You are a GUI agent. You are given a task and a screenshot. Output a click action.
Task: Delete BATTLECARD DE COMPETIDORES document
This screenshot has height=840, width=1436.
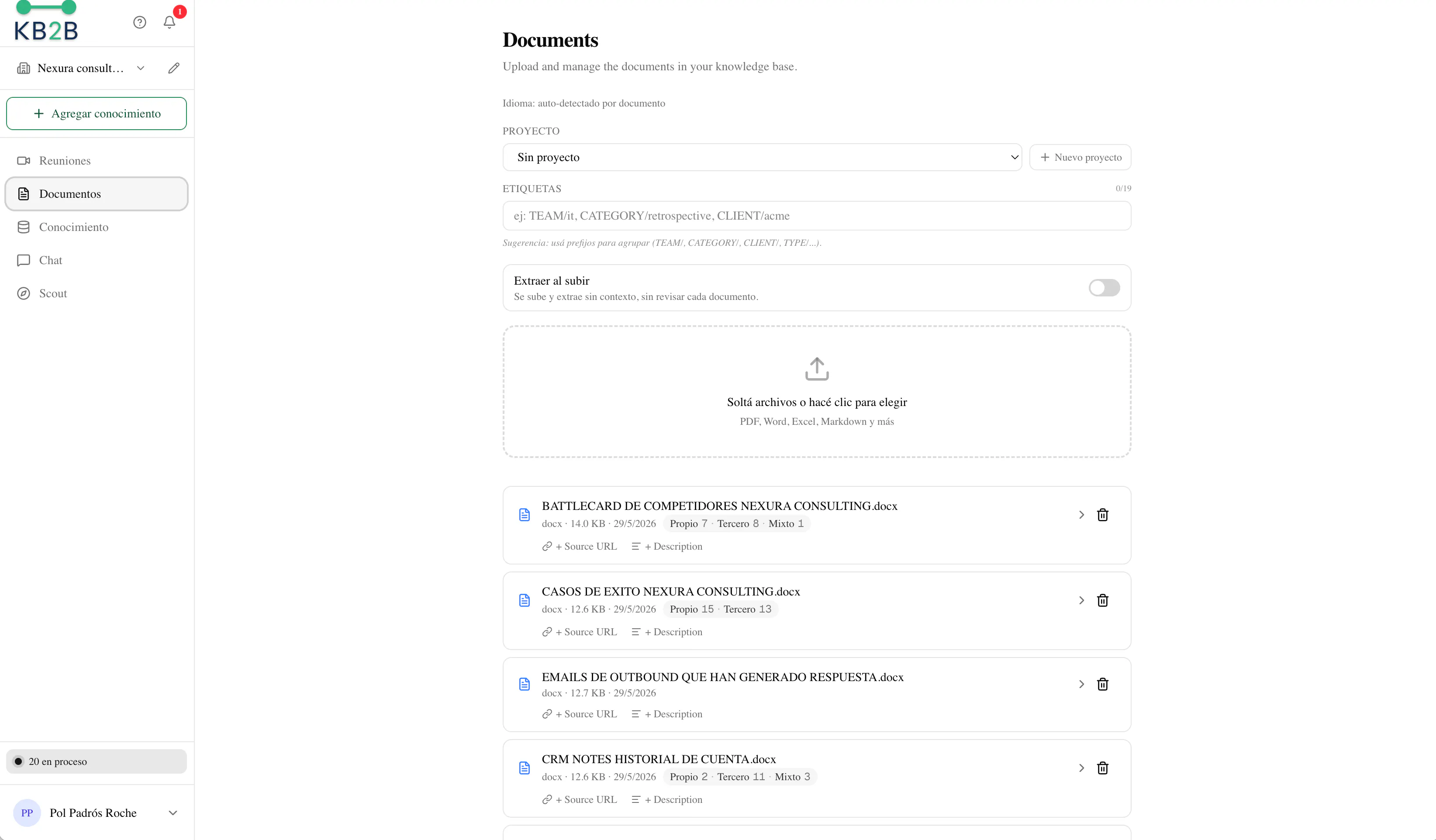pos(1103,515)
